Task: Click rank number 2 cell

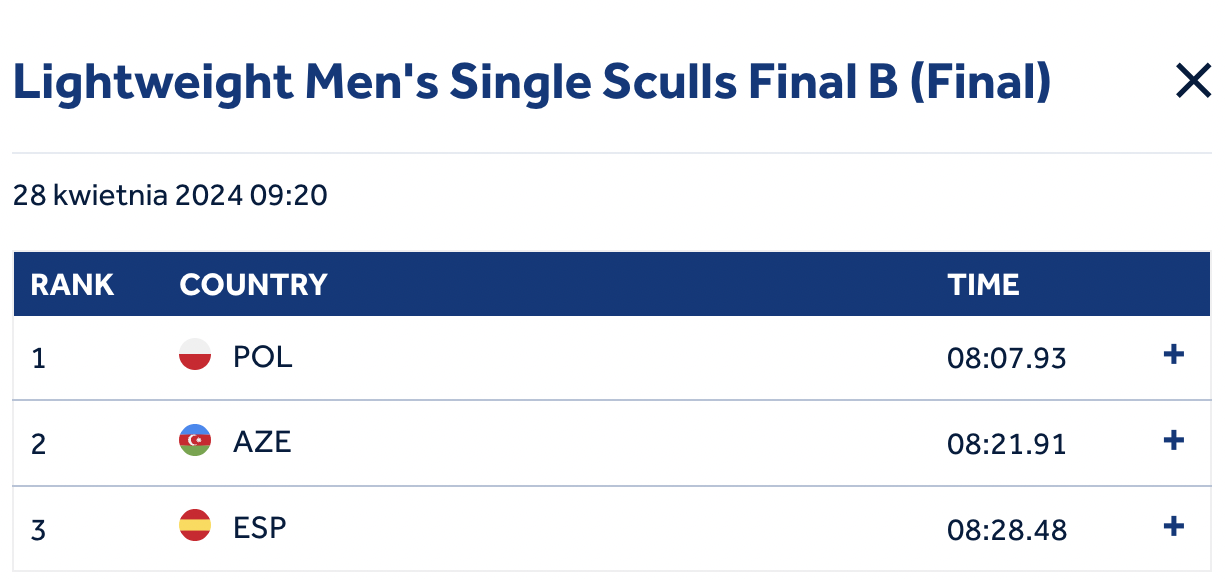Action: (x=39, y=443)
